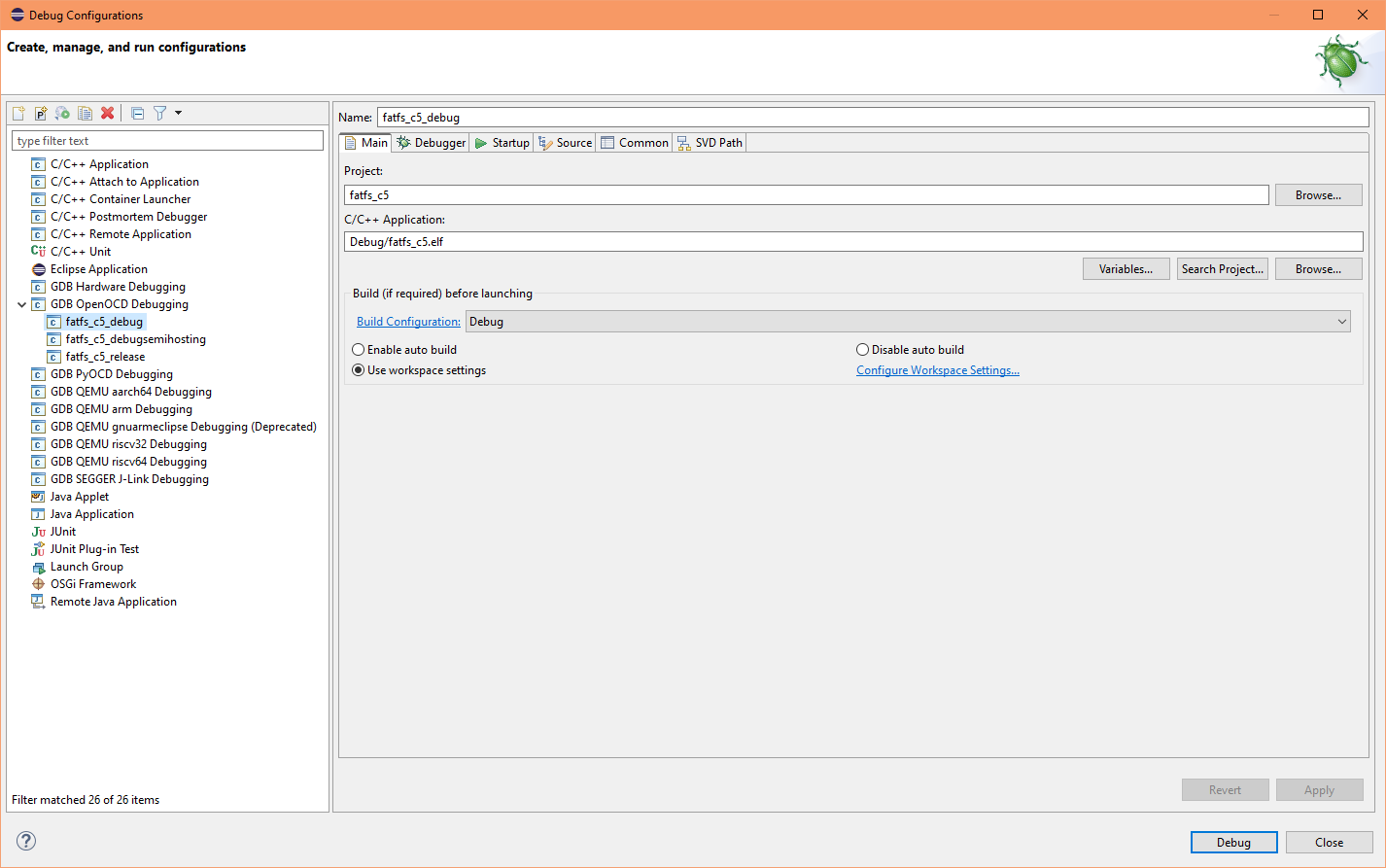This screenshot has height=868, width=1386.
Task: Switch to the Debugger tab
Action: point(430,142)
